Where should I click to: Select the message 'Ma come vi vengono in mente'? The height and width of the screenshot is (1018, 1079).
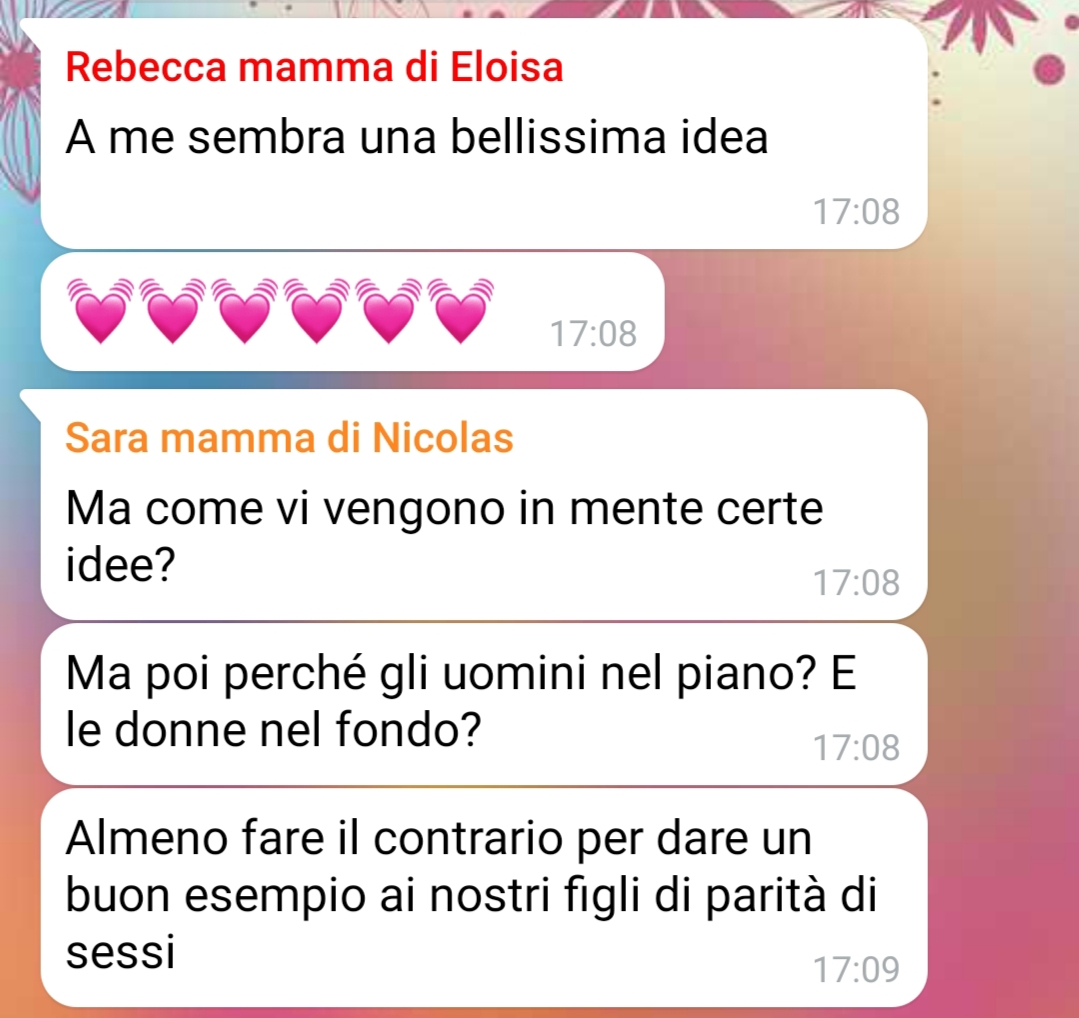pos(484,505)
